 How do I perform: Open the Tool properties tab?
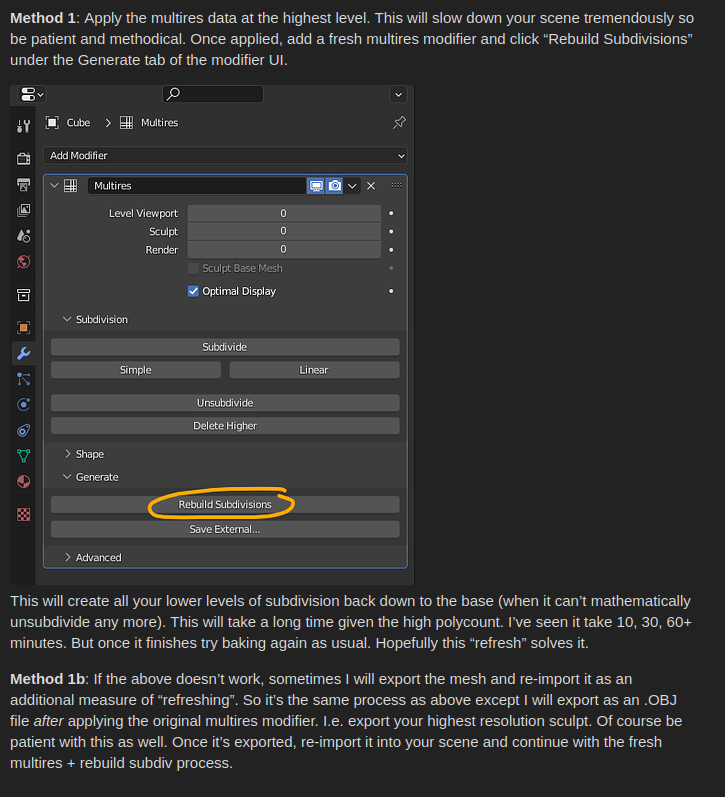click(23, 126)
